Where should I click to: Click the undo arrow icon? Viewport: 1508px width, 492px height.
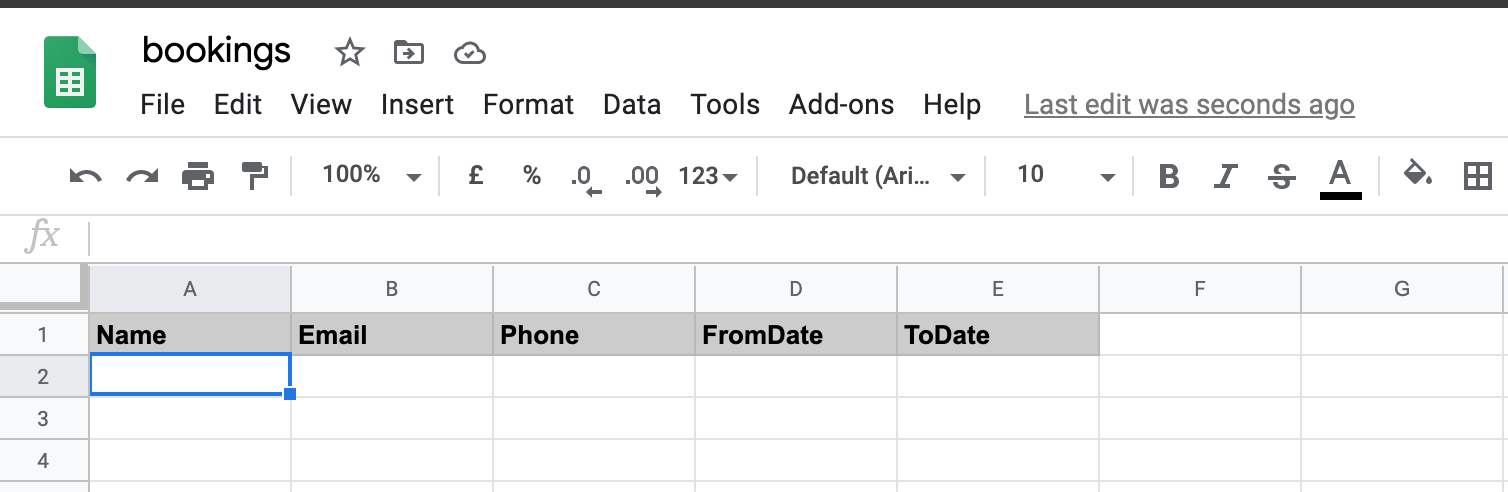click(85, 177)
